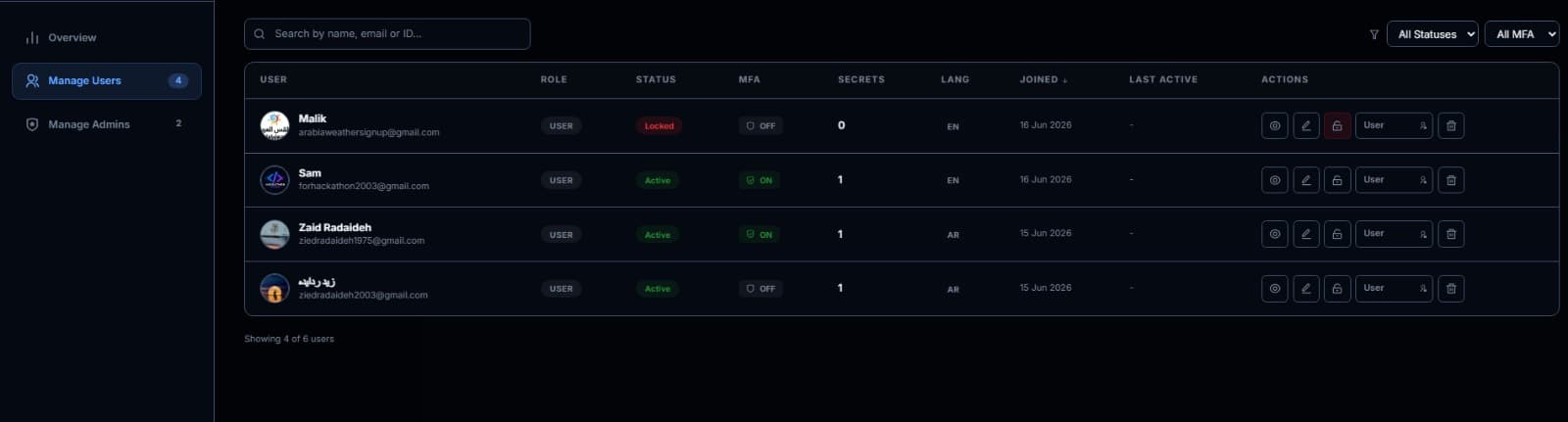Focus the search by name field
The width and height of the screenshot is (1568, 422).
(x=387, y=33)
